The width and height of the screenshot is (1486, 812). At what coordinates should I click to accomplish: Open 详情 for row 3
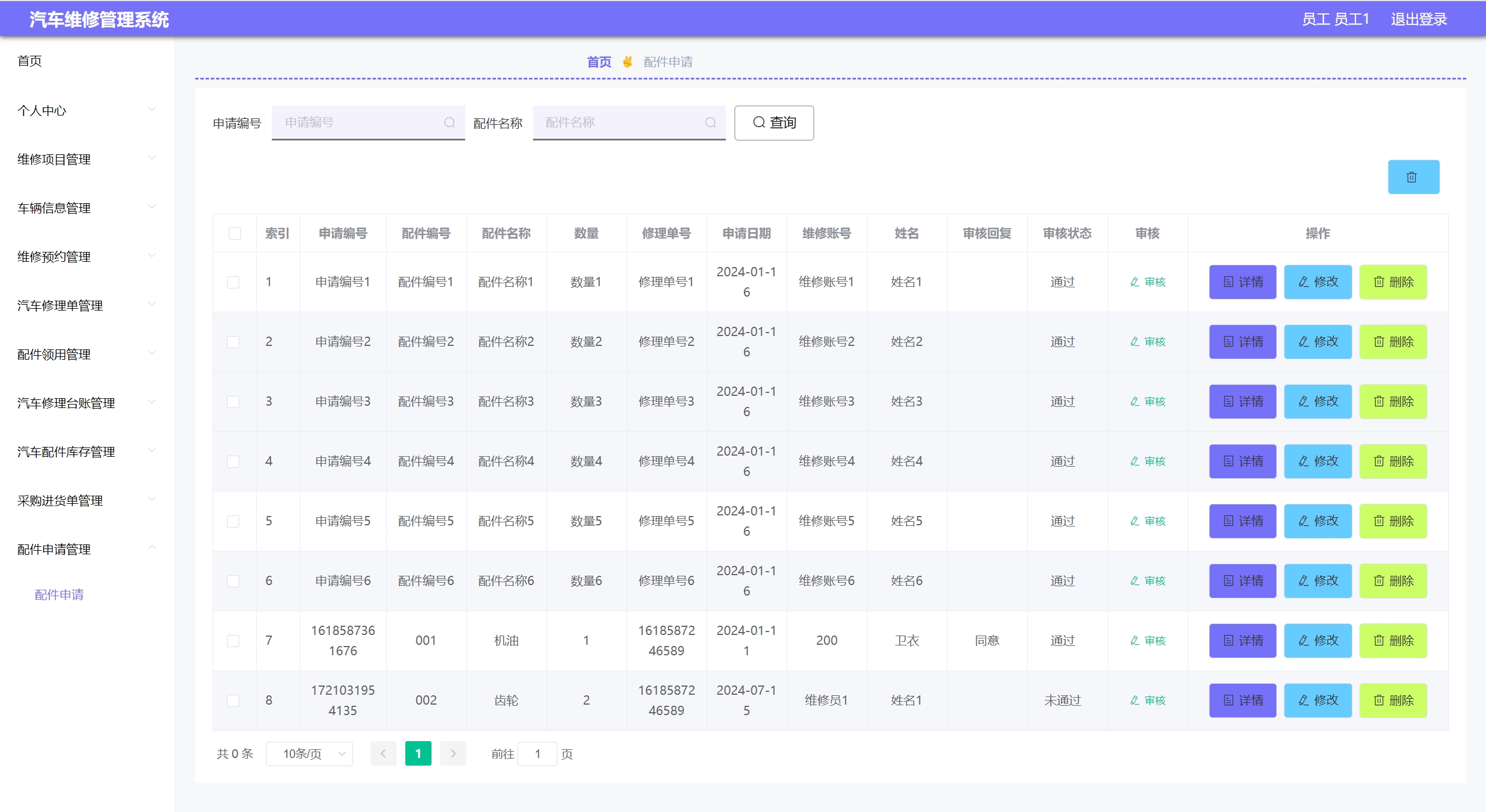(x=1242, y=402)
